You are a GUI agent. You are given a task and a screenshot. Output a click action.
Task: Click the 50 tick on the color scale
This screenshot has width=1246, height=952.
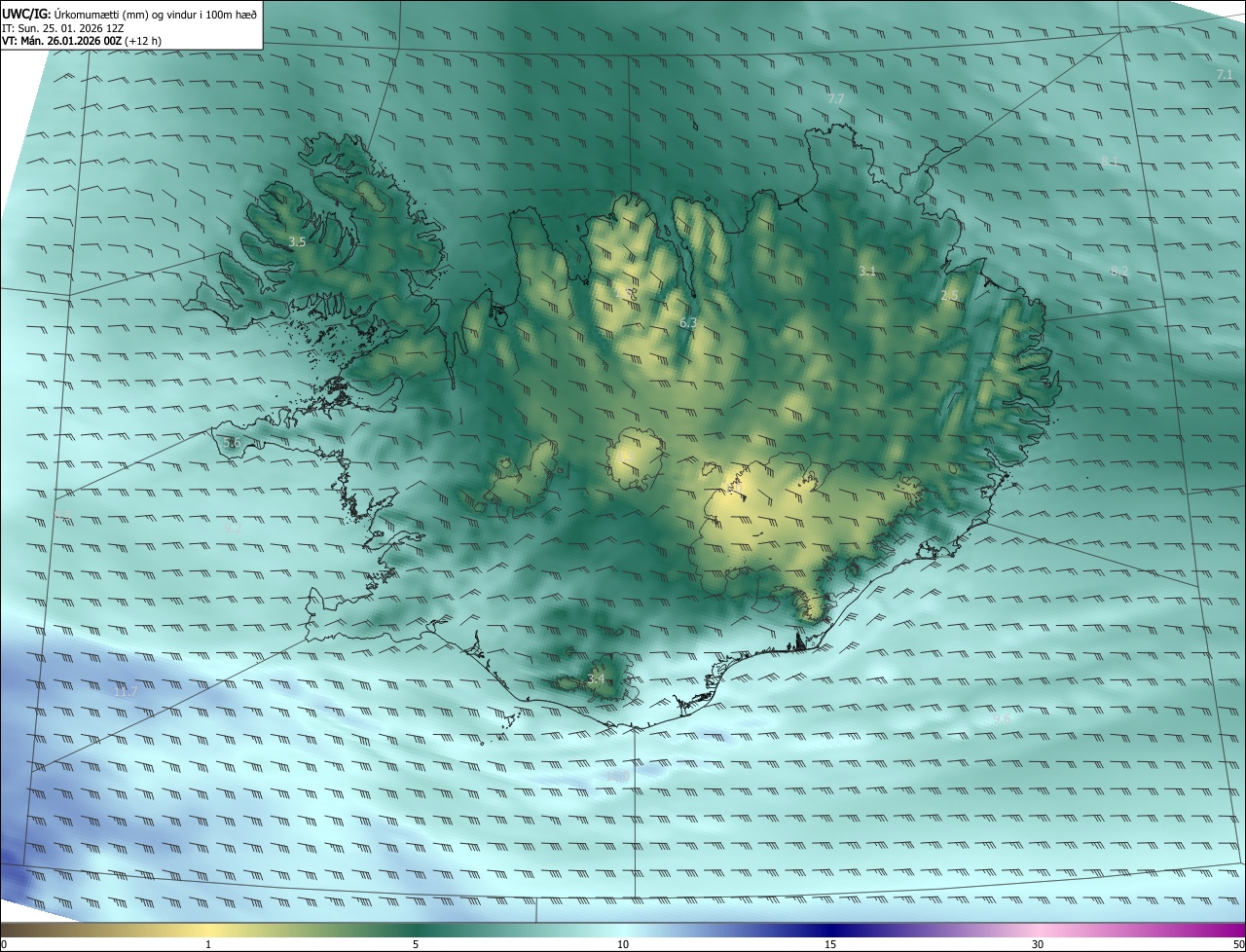coord(1238,945)
